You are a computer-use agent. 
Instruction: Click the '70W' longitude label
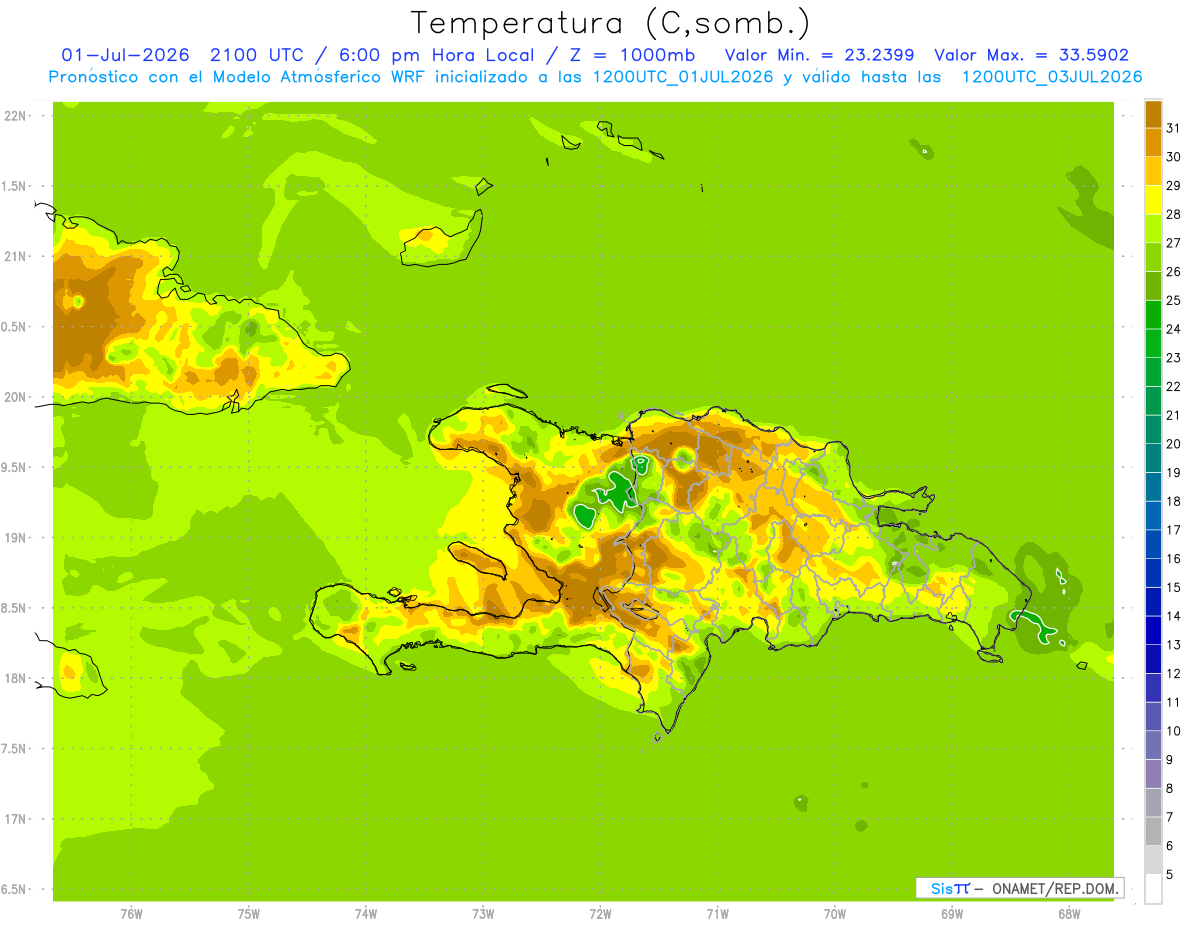835,914
